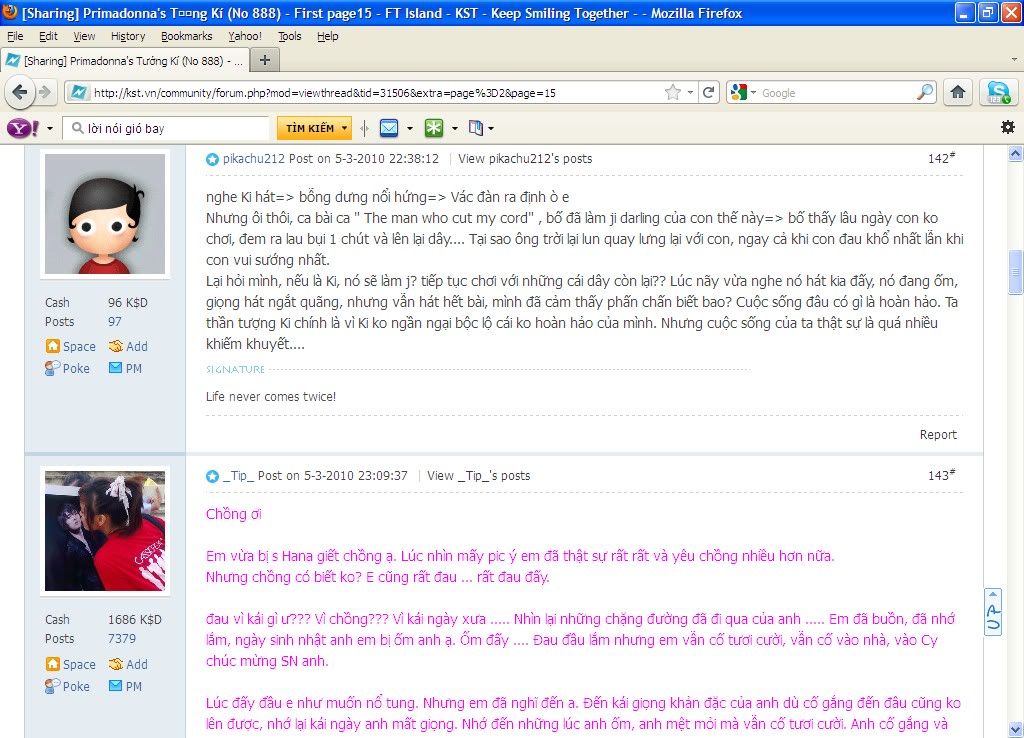Click Add friend under _Tip_ profile
The image size is (1024, 738).
tap(128, 664)
